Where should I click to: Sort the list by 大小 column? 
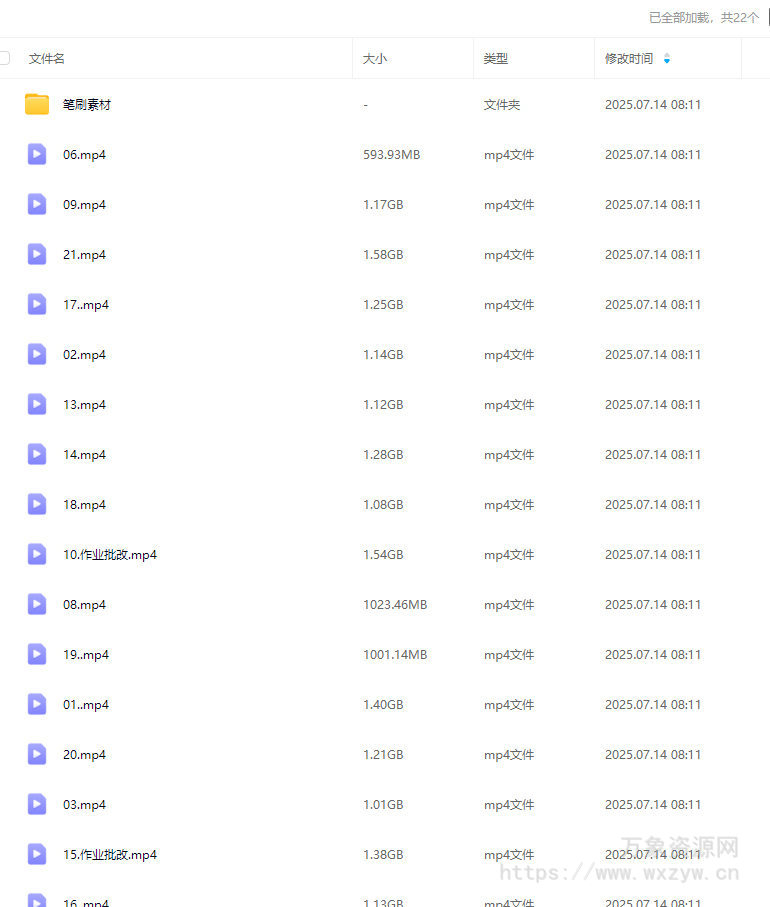click(374, 59)
